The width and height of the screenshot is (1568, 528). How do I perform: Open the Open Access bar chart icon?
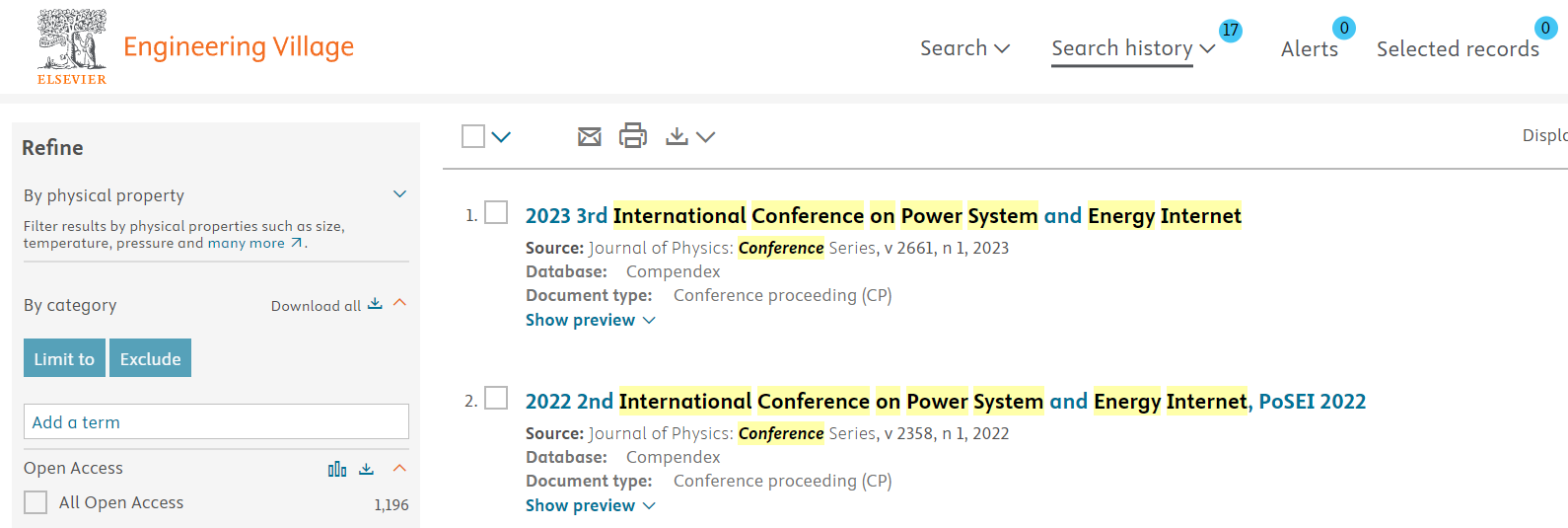pos(337,469)
